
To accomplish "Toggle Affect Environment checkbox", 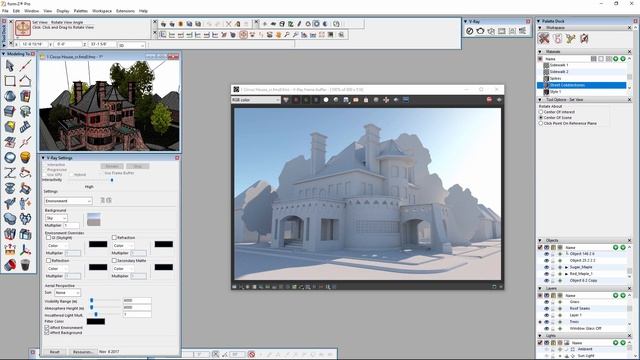I will click(47, 328).
